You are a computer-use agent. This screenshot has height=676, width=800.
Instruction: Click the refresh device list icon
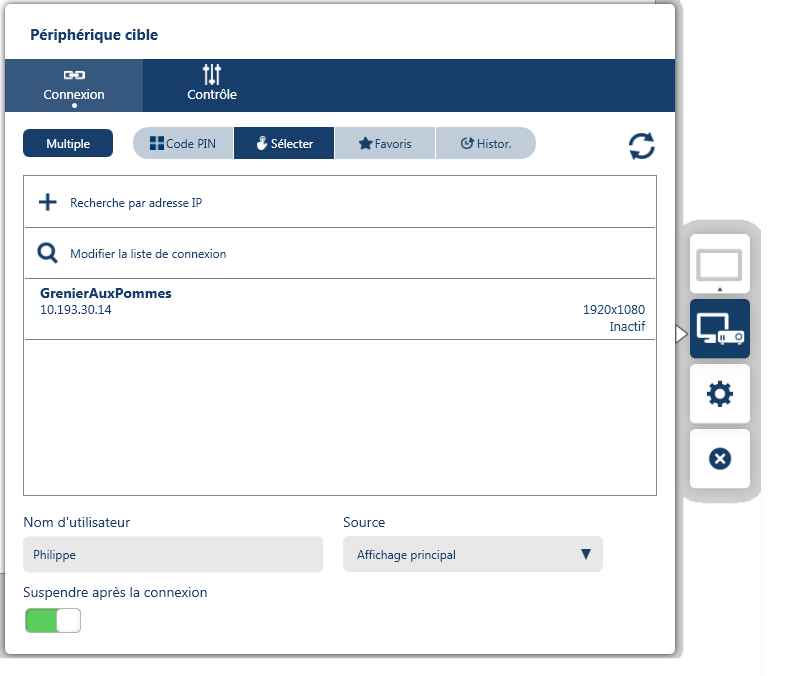641,146
